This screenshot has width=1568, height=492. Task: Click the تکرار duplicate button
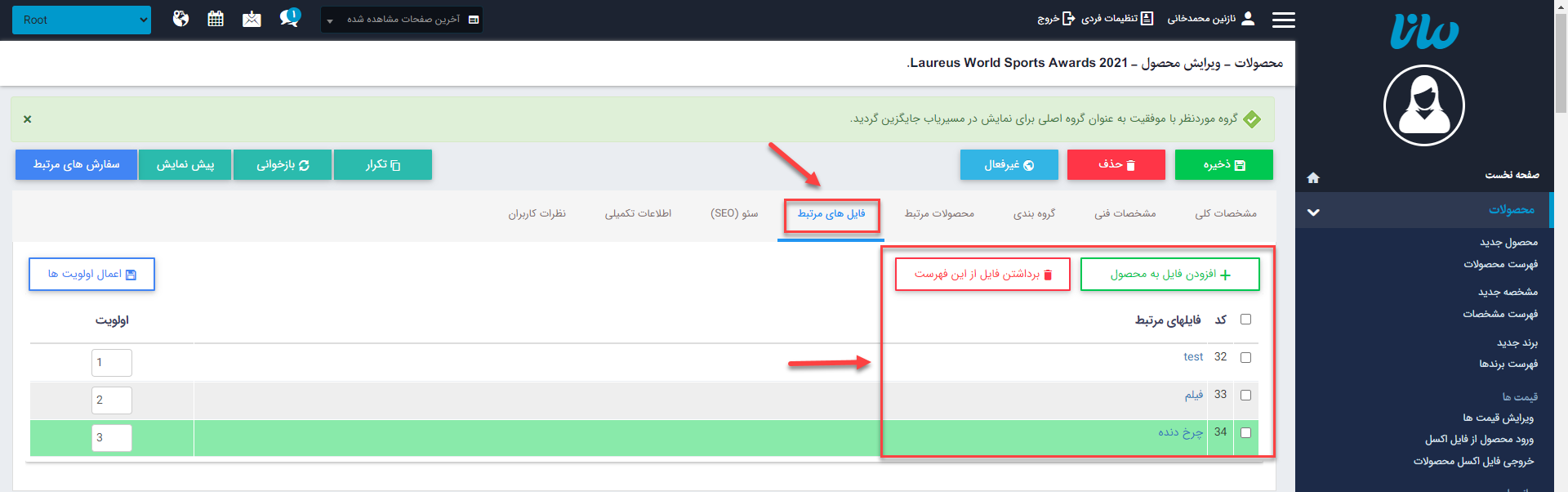383,164
